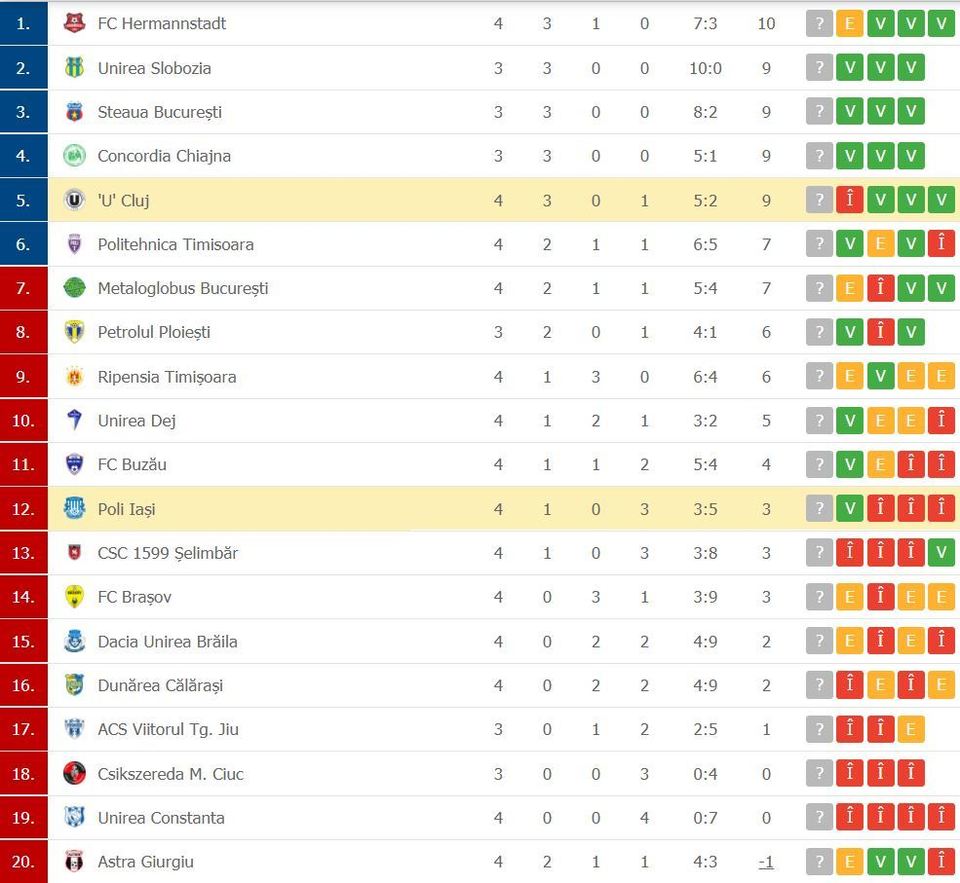
Task: Click the Steaua București crest icon
Action: pos(75,112)
